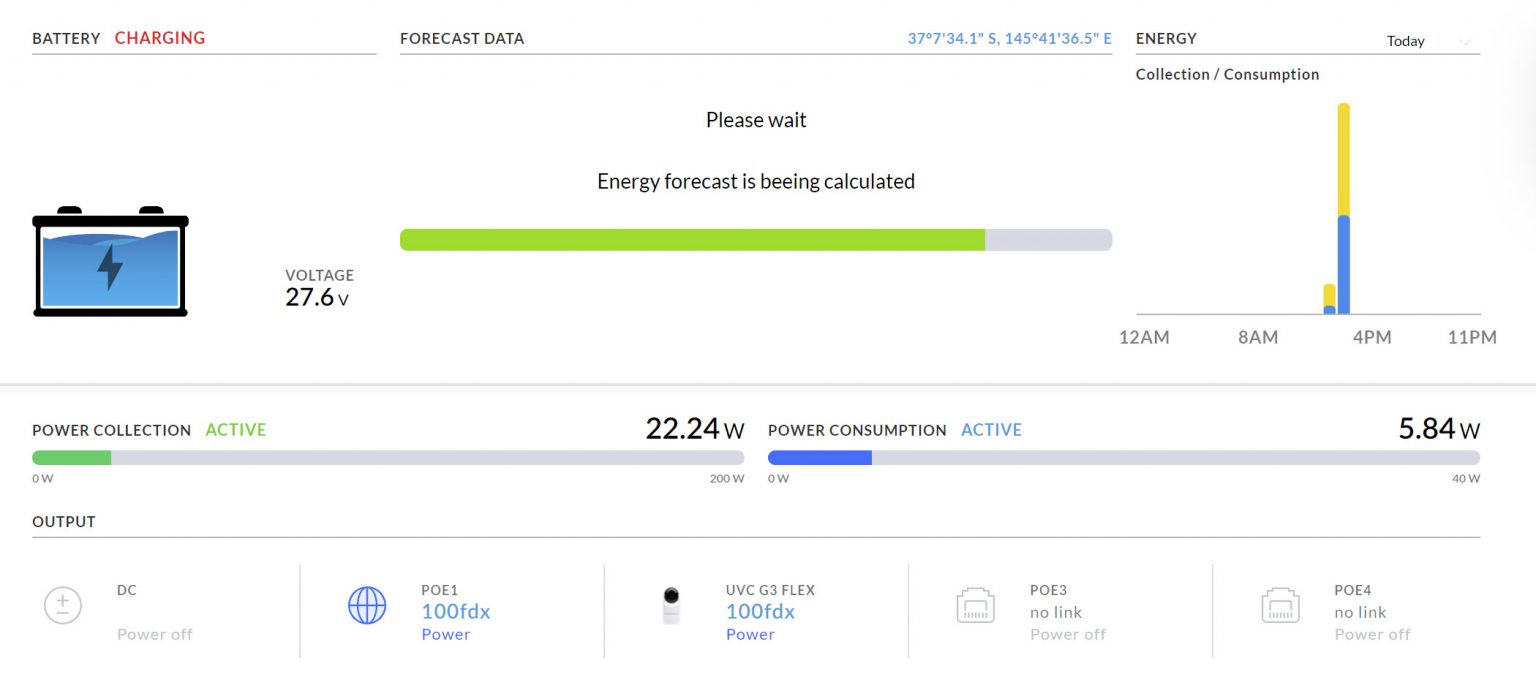1536x688 pixels.
Task: Select the POE3 device icon
Action: tap(975, 605)
